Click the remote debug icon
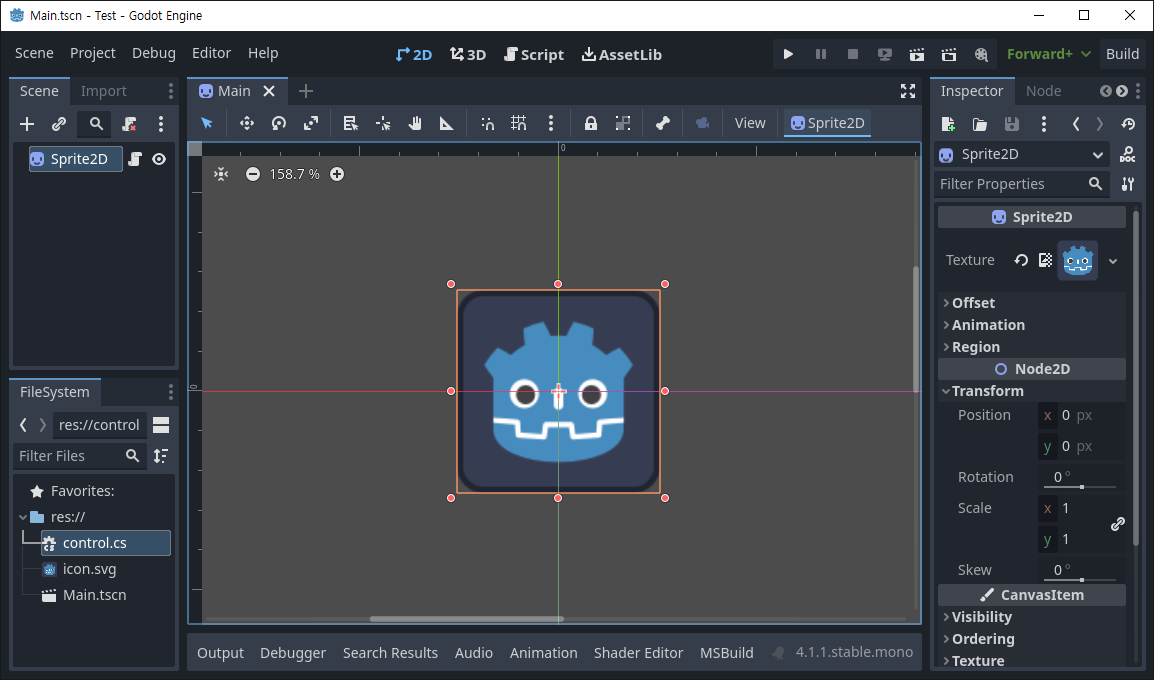 pos(885,54)
